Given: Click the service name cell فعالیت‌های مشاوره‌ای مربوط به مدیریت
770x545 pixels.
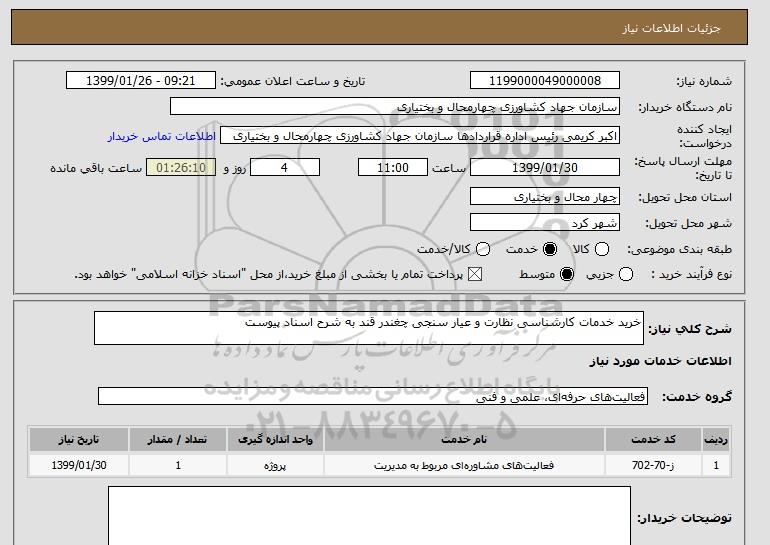Looking at the screenshot, I should point(464,465).
